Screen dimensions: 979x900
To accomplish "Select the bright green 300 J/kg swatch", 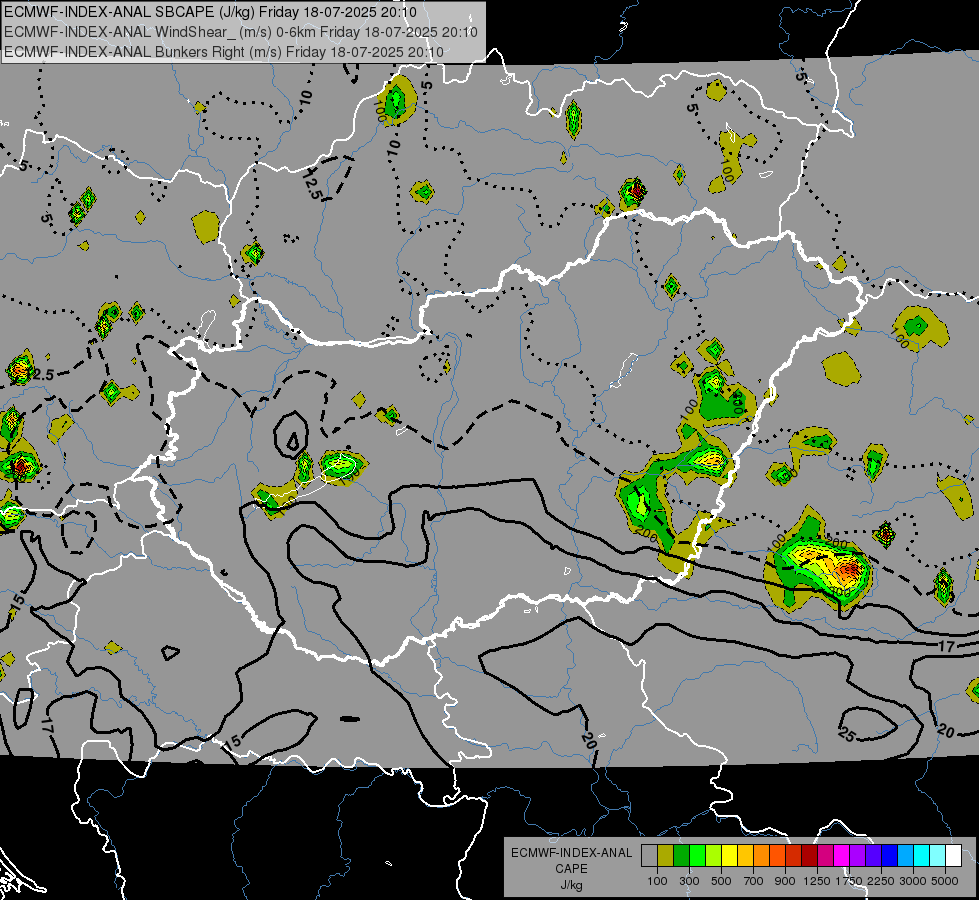I will pos(697,856).
